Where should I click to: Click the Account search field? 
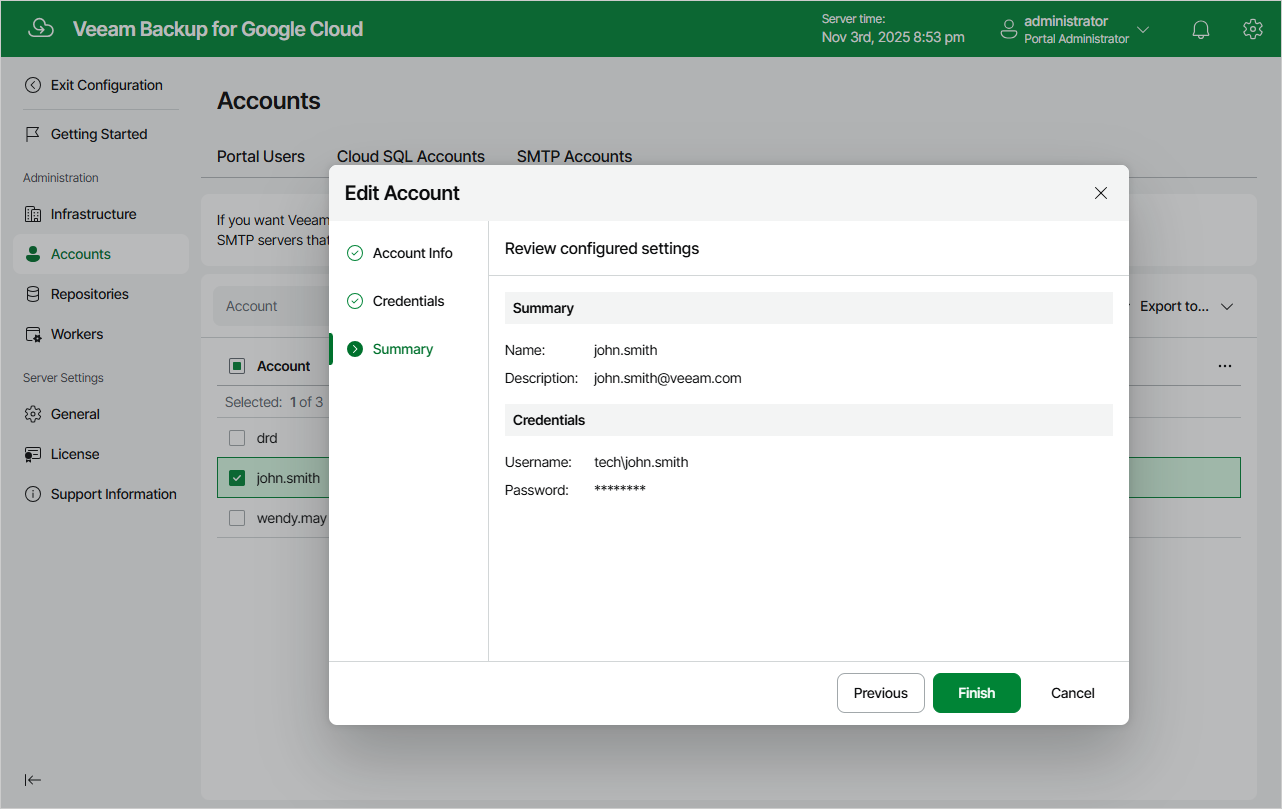[271, 306]
